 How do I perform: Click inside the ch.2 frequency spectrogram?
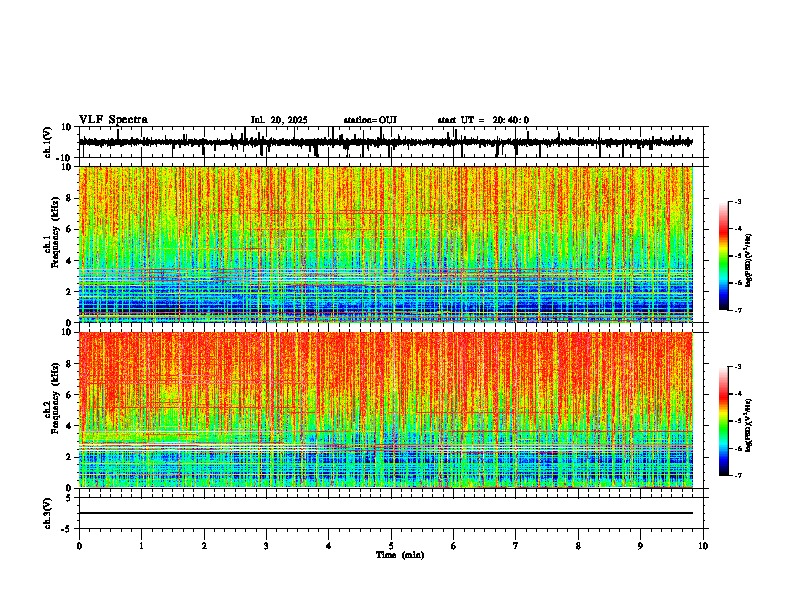(386, 410)
